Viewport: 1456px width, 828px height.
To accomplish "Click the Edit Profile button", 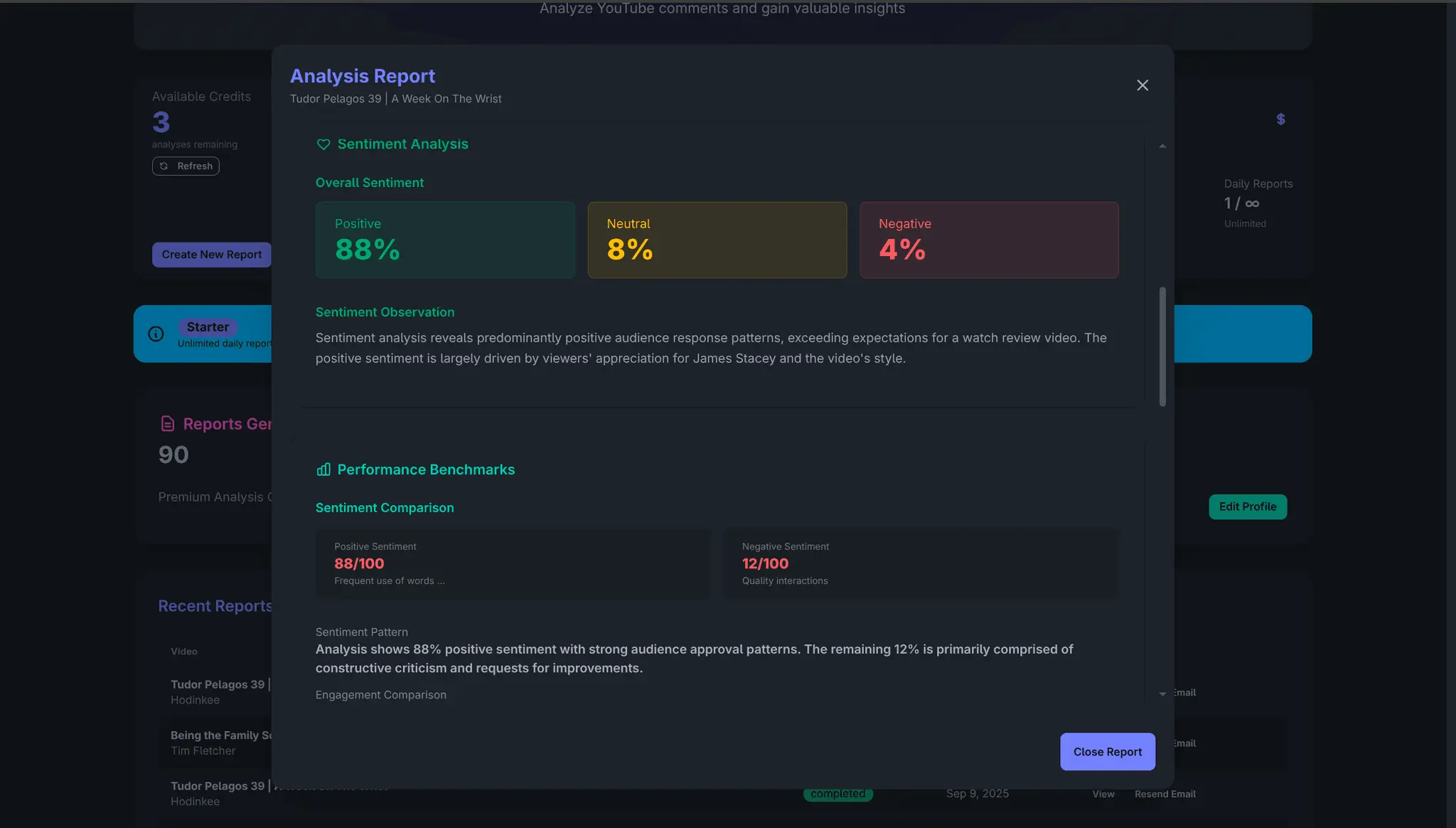I will [1248, 506].
